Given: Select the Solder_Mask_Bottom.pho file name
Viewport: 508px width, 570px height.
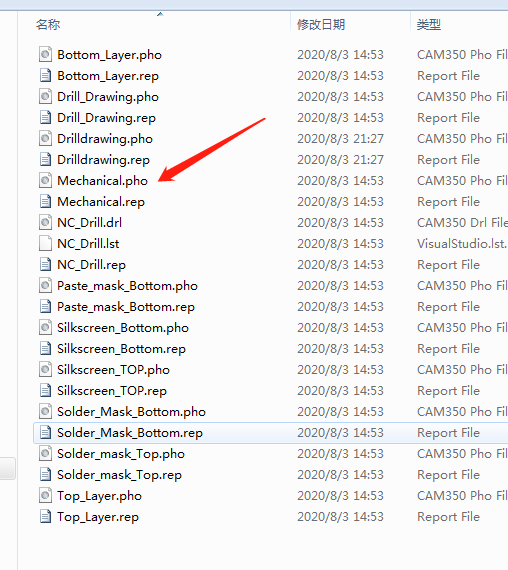Looking at the screenshot, I should point(131,412).
